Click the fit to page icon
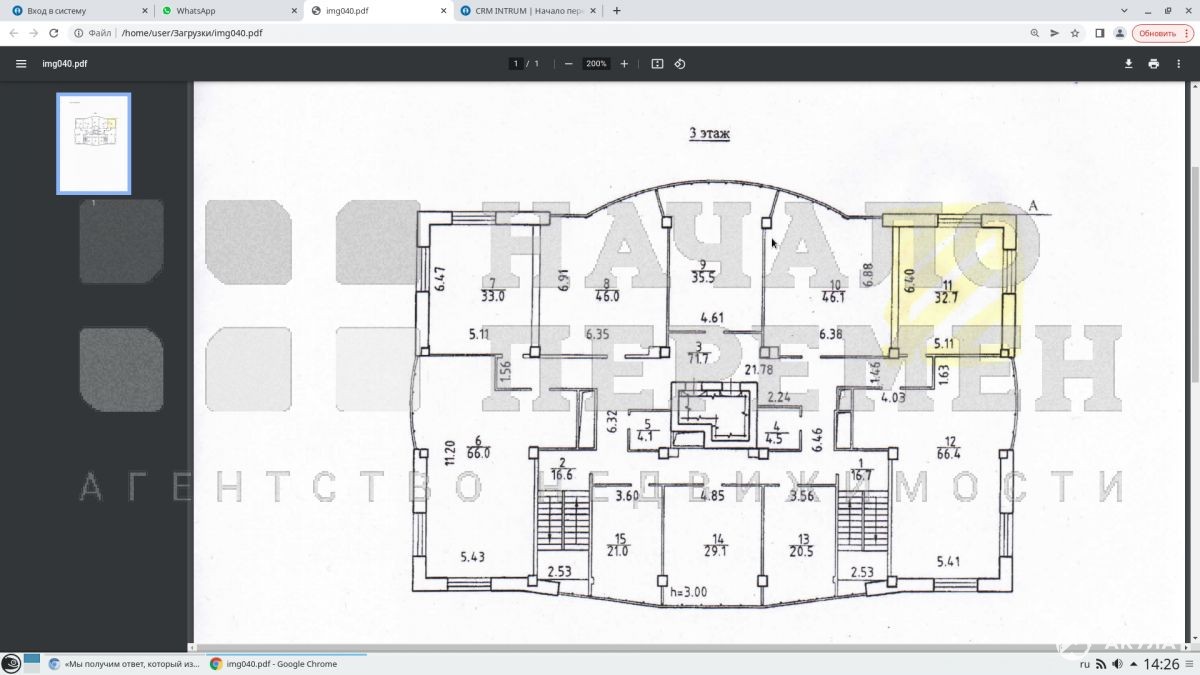 click(657, 64)
